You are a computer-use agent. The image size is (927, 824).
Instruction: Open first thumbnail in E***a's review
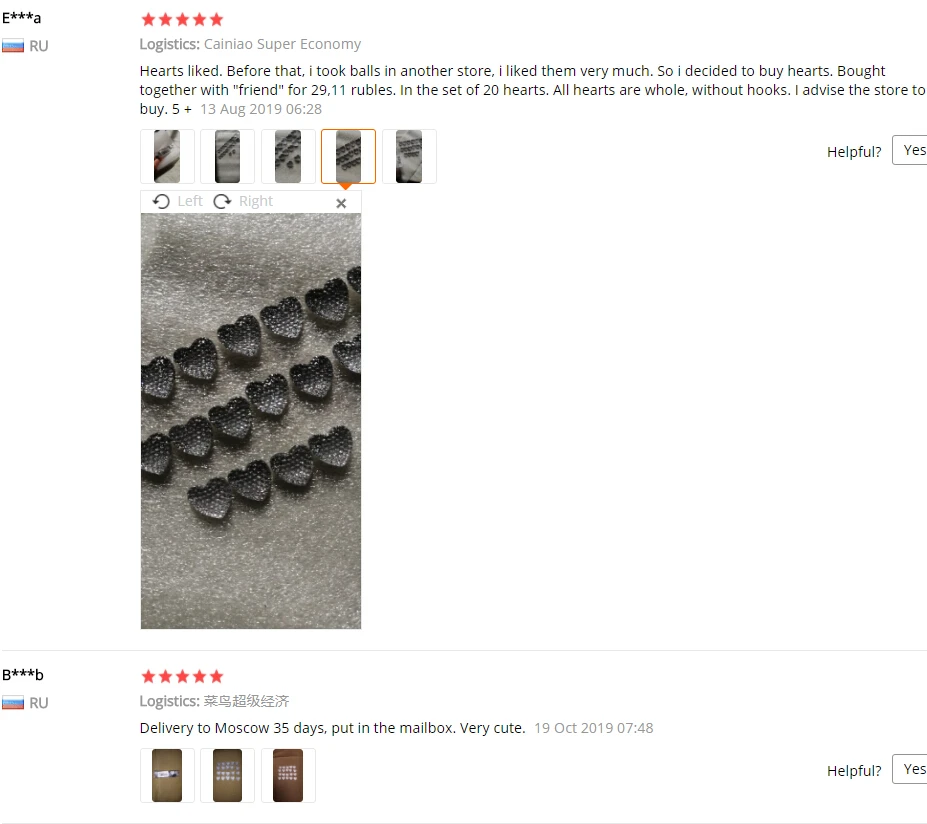point(167,157)
